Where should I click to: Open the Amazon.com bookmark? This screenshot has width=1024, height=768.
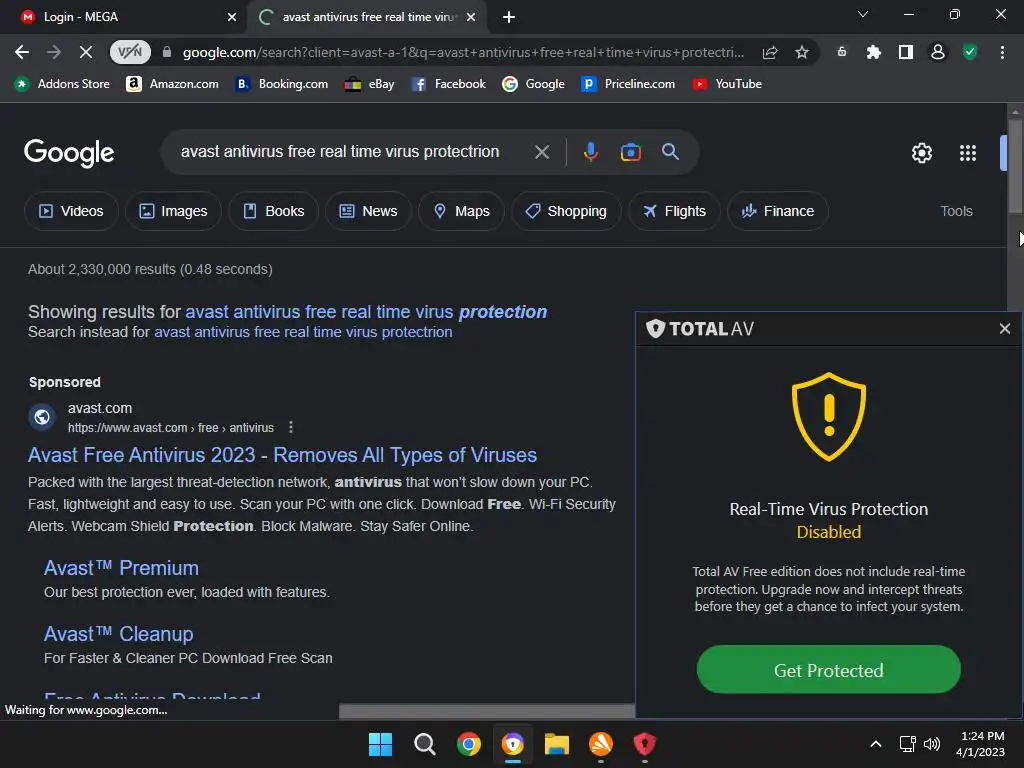pyautogui.click(x=172, y=84)
